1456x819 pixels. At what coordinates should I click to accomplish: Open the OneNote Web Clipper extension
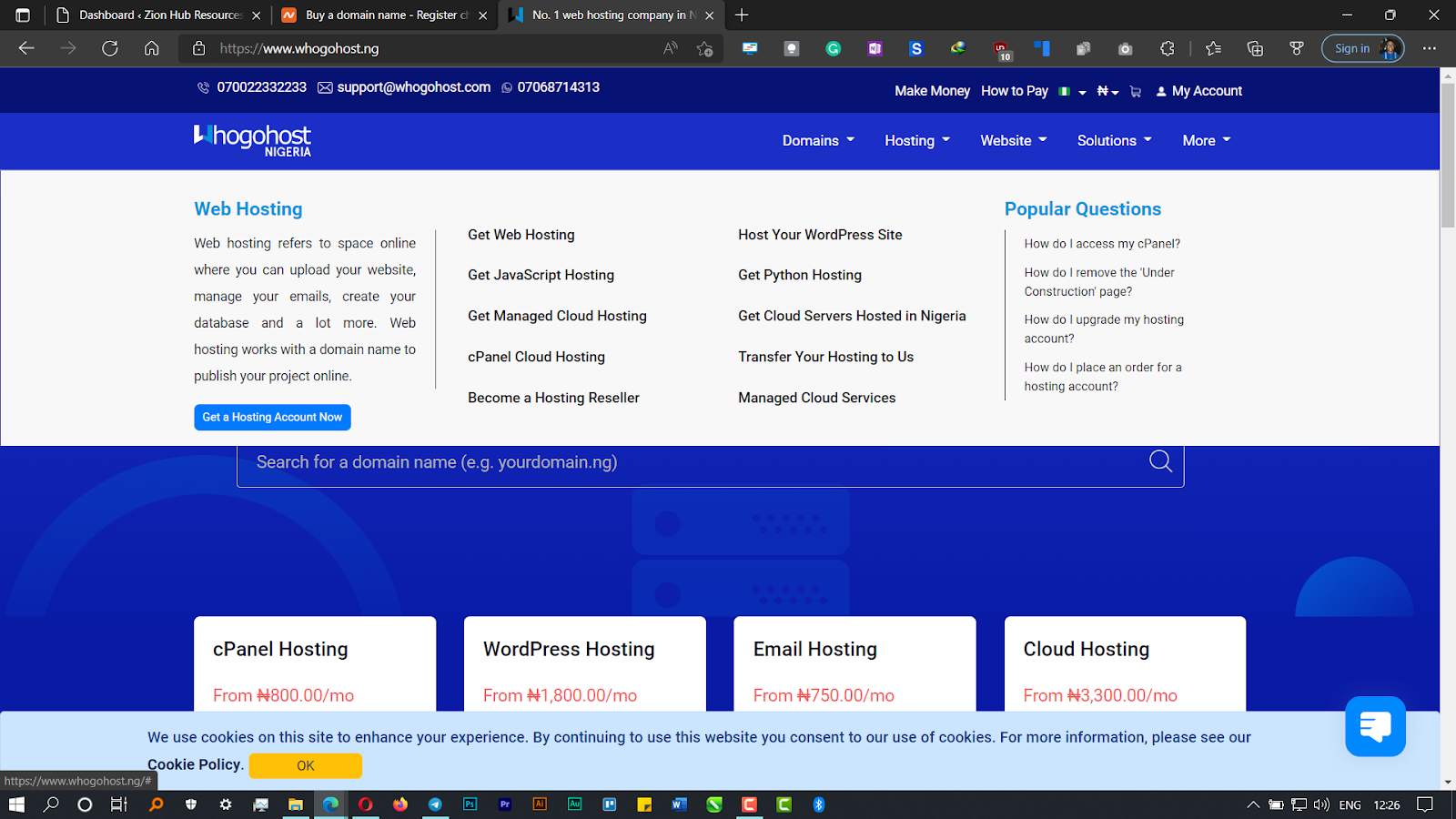pos(875,48)
